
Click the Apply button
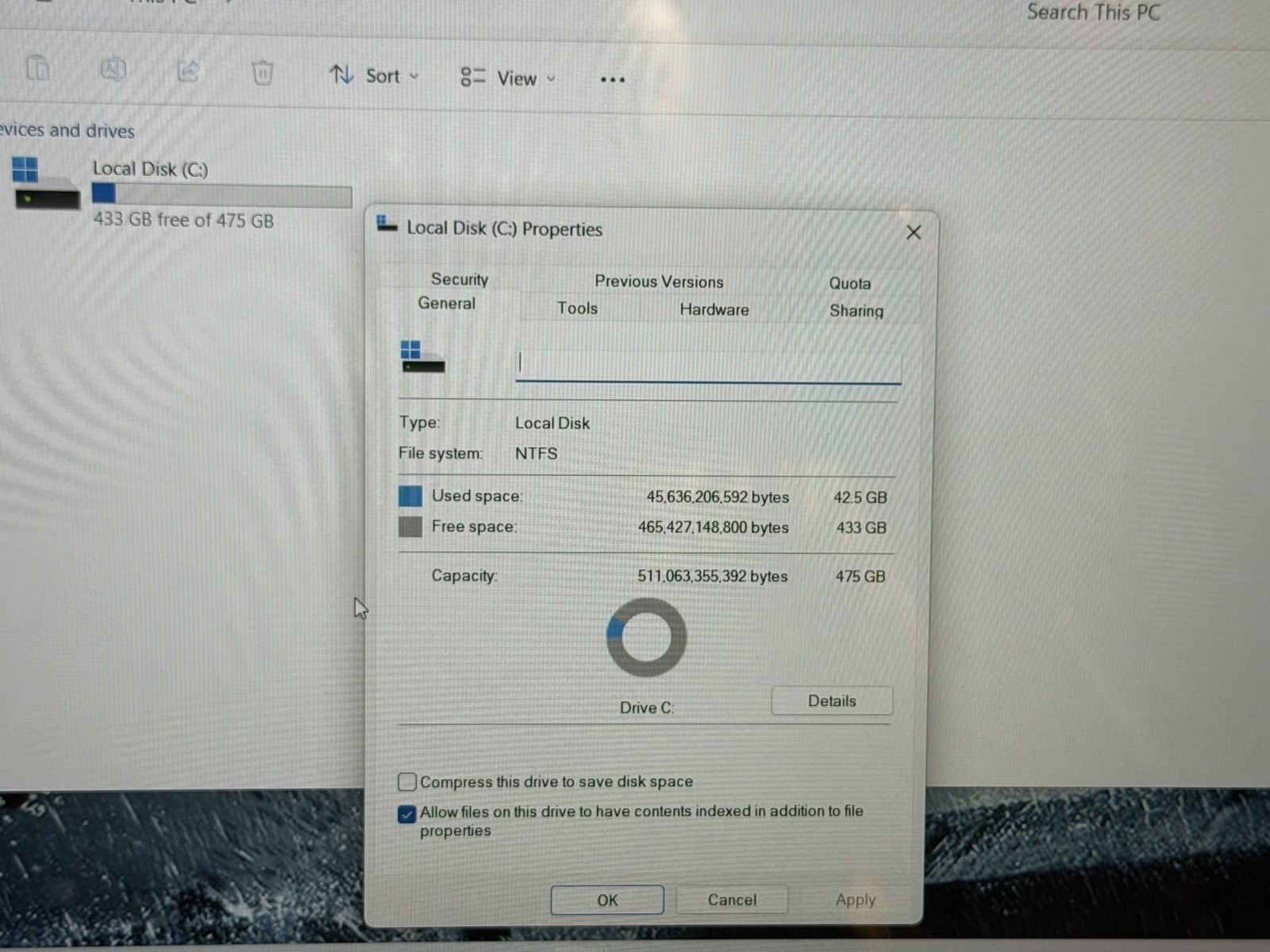855,900
